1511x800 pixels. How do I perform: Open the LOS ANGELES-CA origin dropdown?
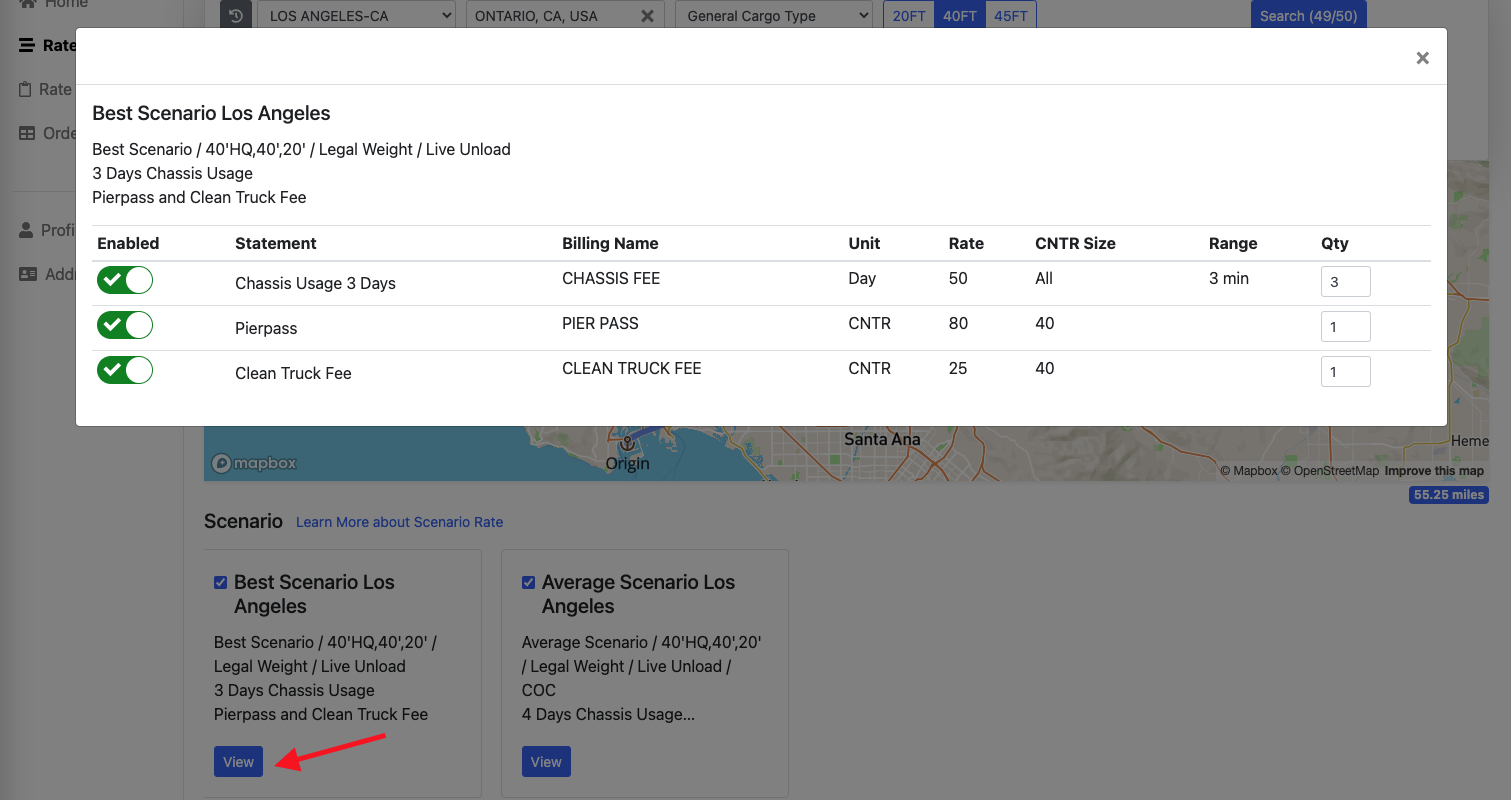tap(357, 16)
